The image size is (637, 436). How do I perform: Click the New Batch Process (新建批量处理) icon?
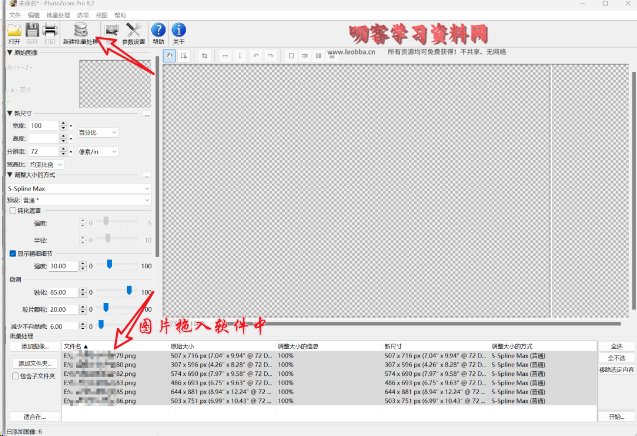point(83,32)
